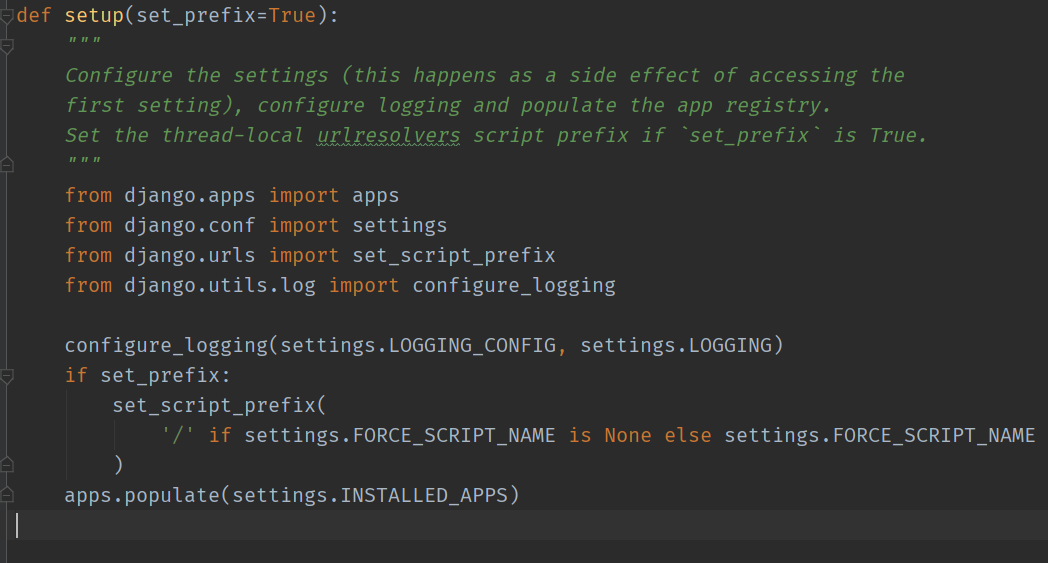Click the 'set_script_prefix(' call inside the if block
Viewport: 1048px width, 563px height.
(219, 406)
